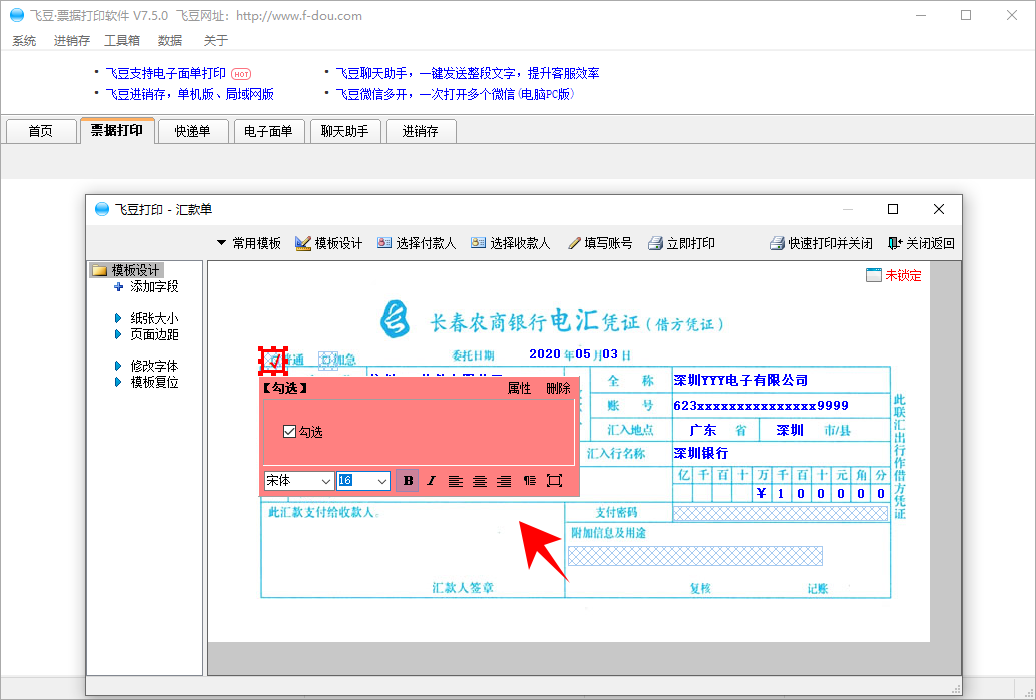Open 填写账号 from the toolbar

coord(600,243)
